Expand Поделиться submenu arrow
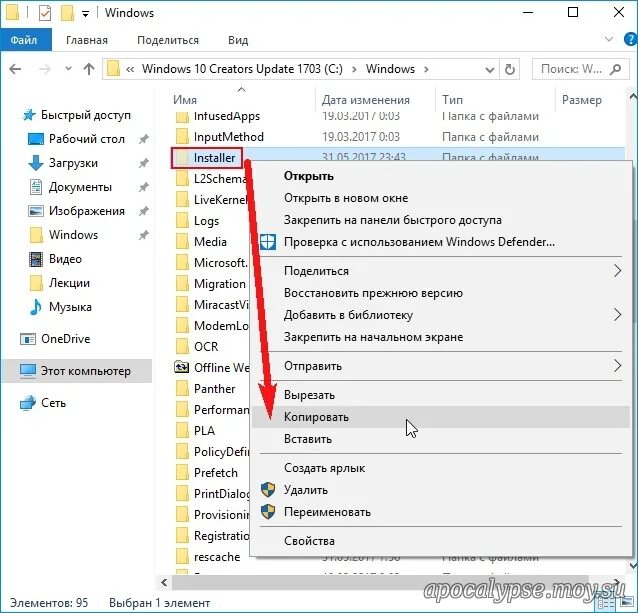The image size is (638, 613). 618,271
